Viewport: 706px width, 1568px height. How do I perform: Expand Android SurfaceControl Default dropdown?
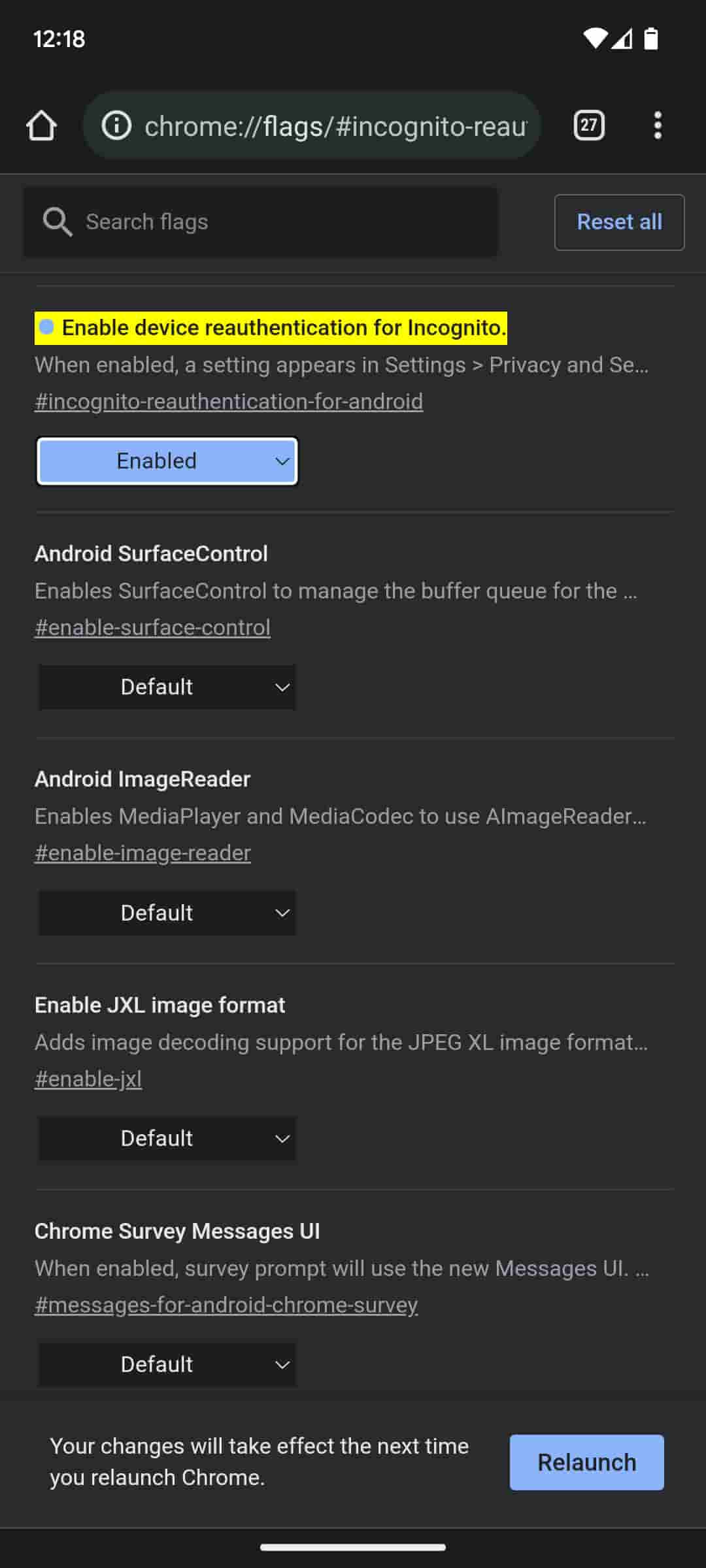click(167, 687)
